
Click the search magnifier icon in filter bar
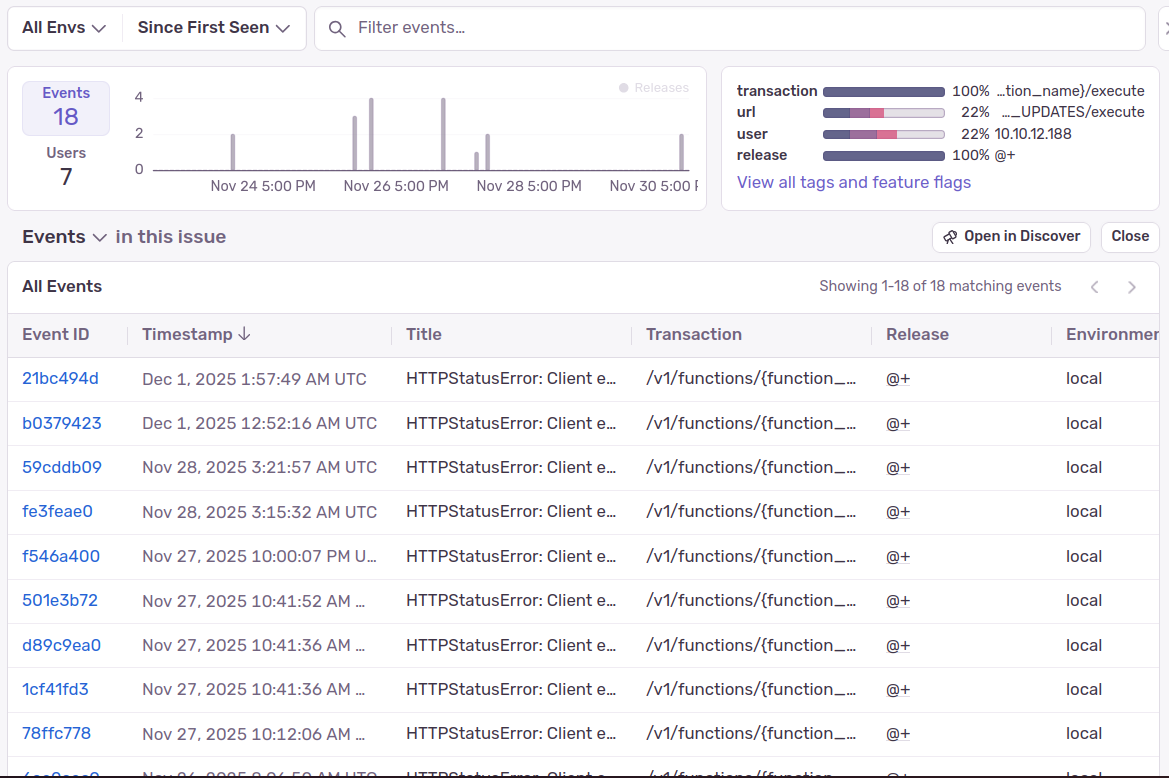point(338,28)
